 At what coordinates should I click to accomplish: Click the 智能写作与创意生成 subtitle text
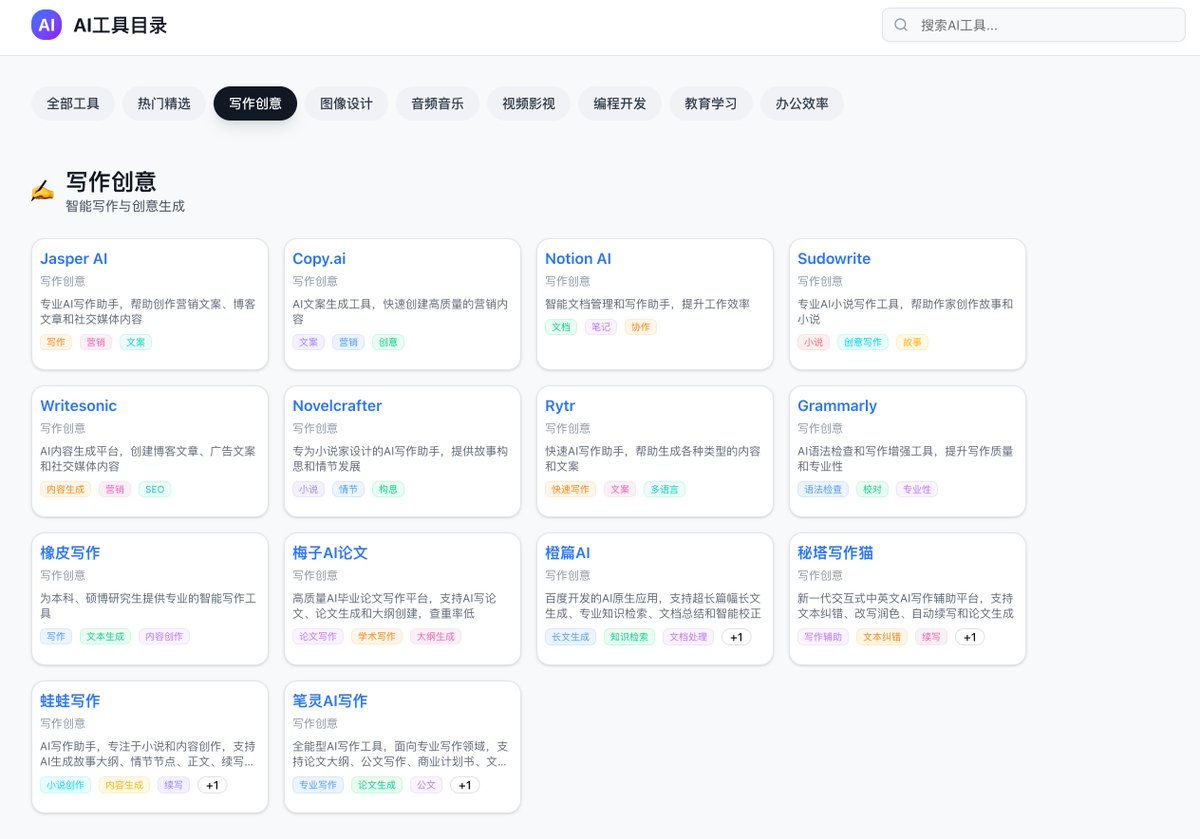coord(125,206)
